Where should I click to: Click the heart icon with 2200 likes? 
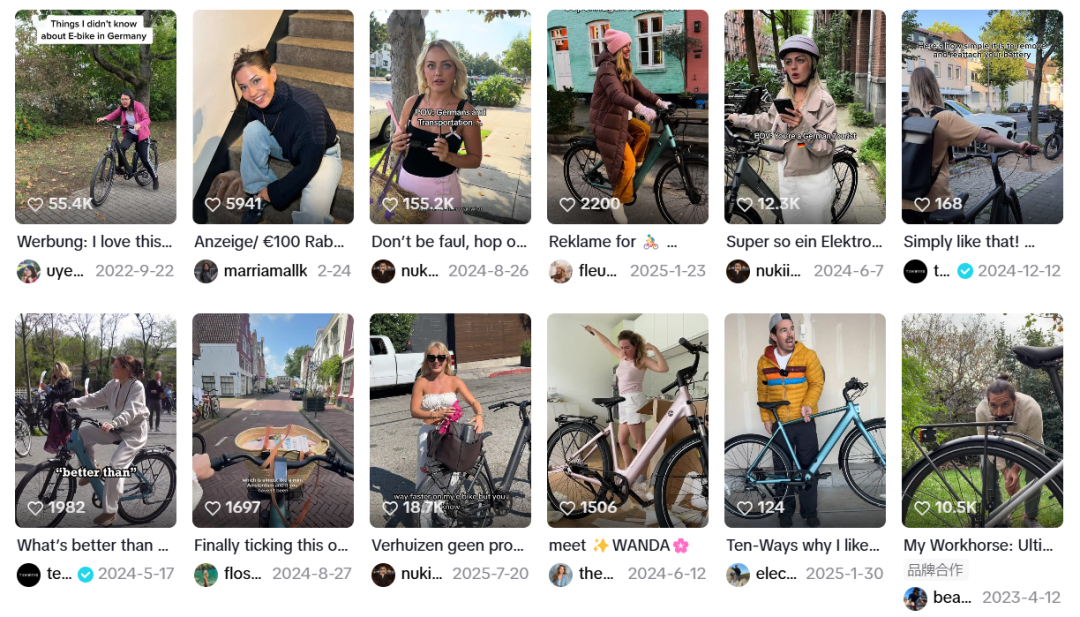(567, 204)
